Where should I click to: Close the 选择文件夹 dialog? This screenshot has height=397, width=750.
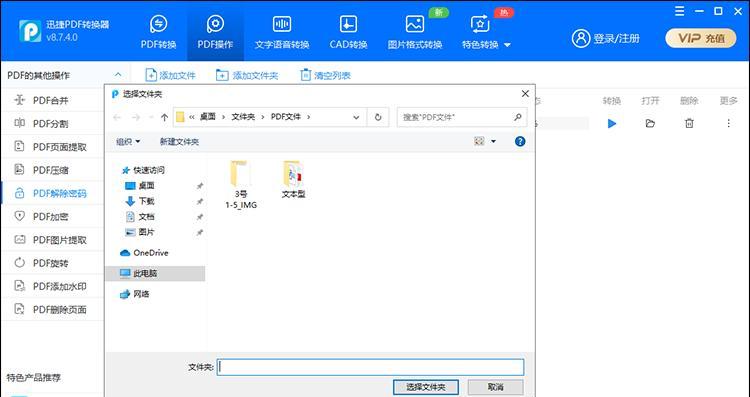coord(525,94)
